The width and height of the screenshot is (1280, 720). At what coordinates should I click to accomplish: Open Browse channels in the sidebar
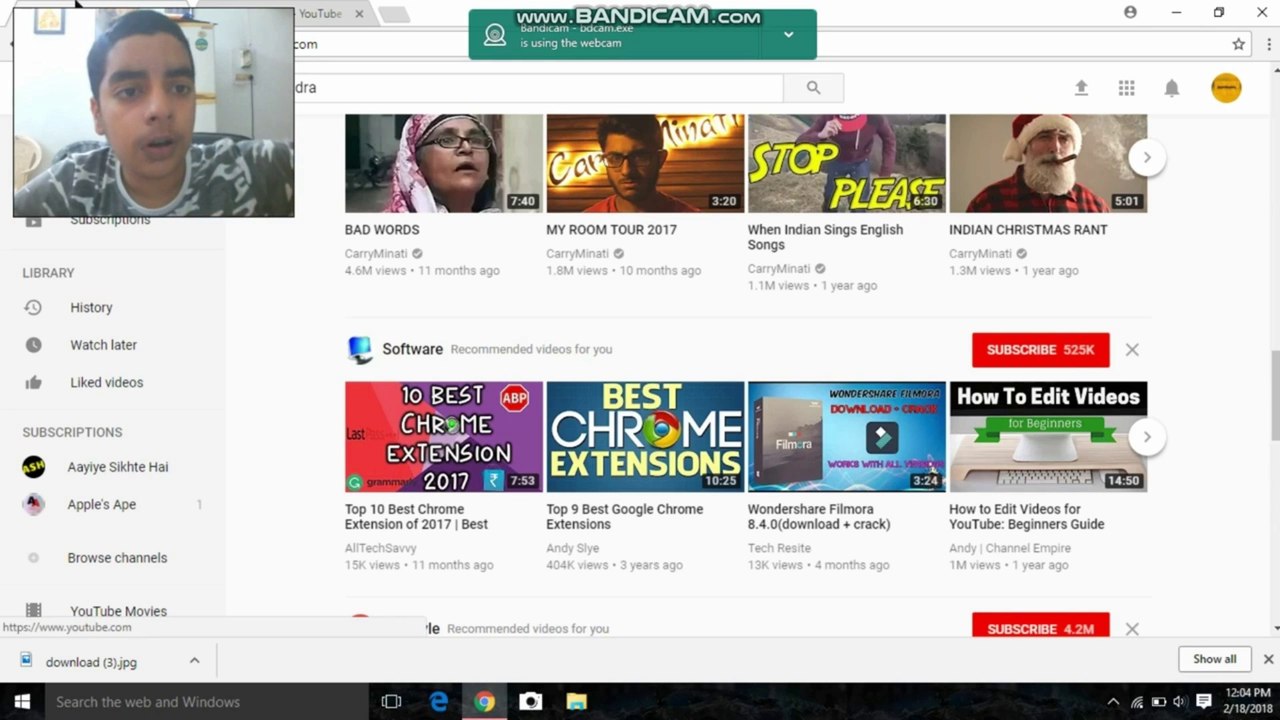pyautogui.click(x=117, y=558)
